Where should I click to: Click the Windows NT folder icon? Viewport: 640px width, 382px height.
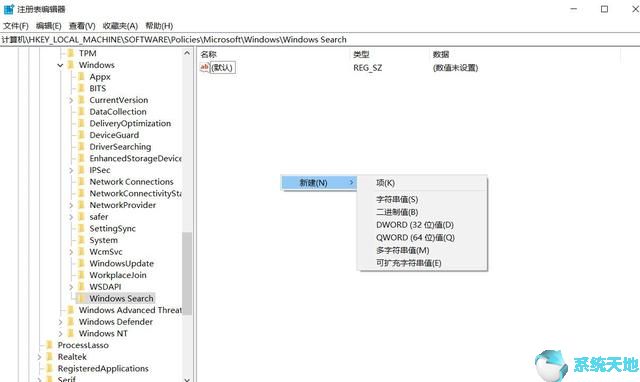pos(71,333)
